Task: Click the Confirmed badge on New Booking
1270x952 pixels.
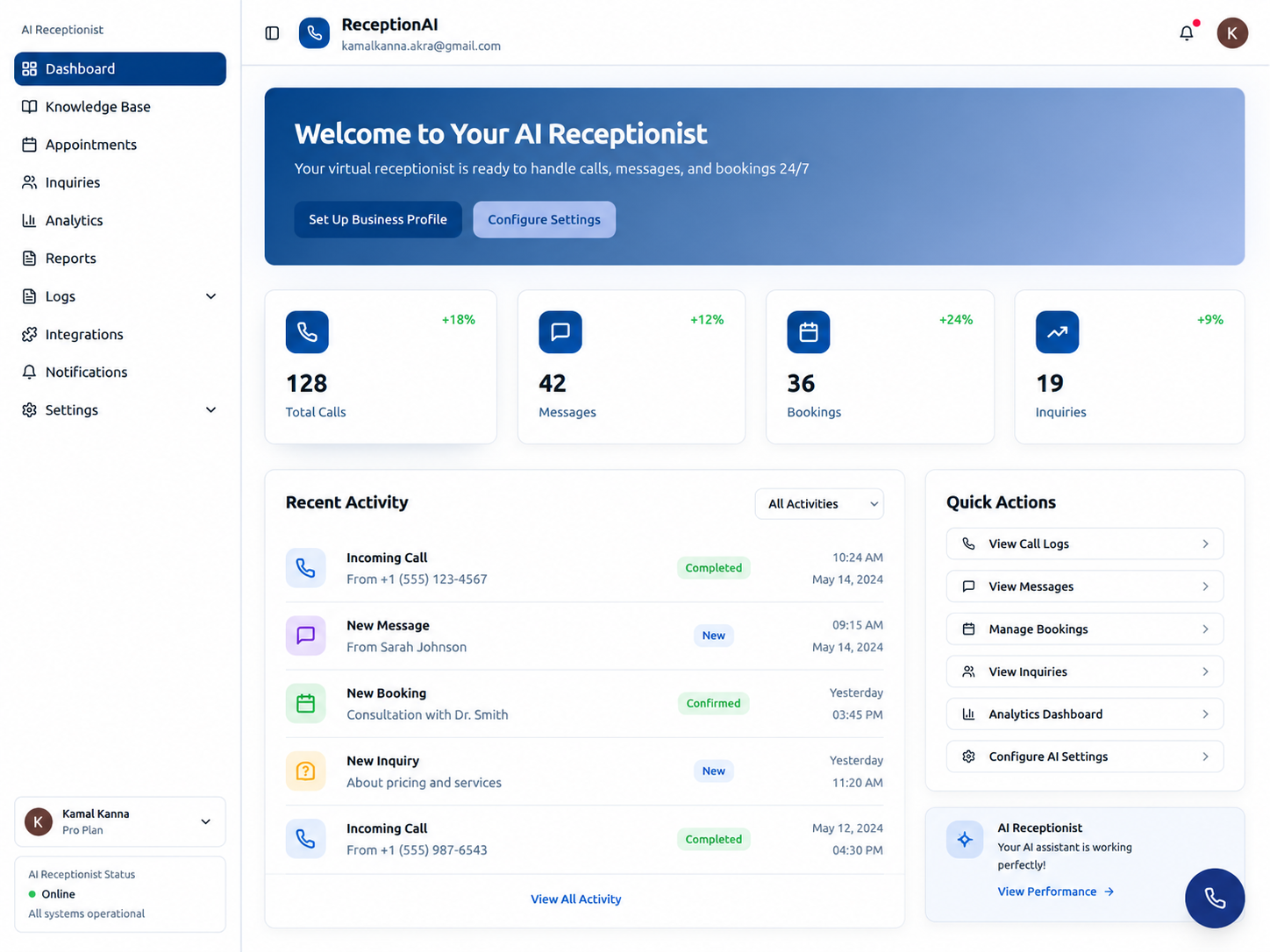Action: click(x=714, y=703)
